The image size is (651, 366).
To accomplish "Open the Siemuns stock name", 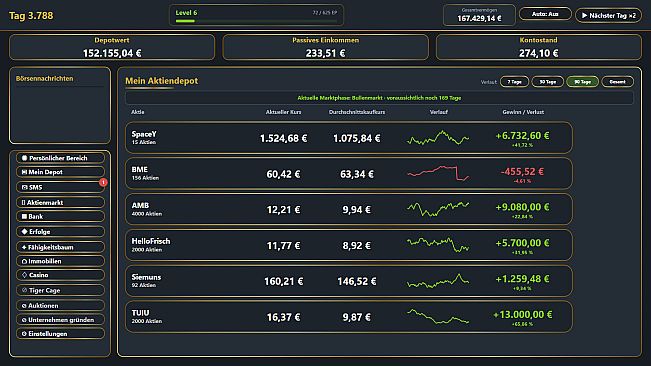I will [x=146, y=277].
